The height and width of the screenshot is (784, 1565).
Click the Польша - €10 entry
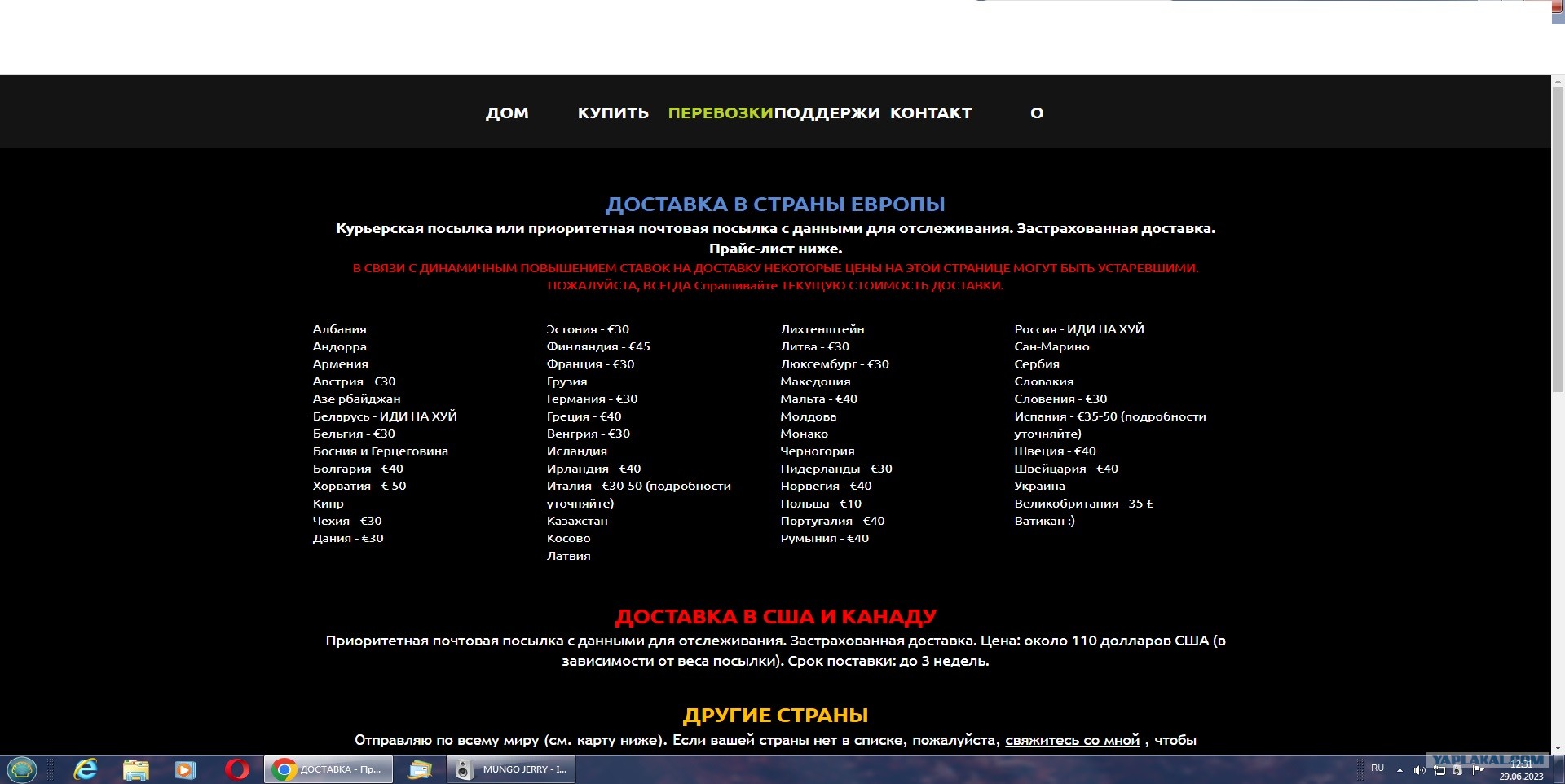pos(821,504)
